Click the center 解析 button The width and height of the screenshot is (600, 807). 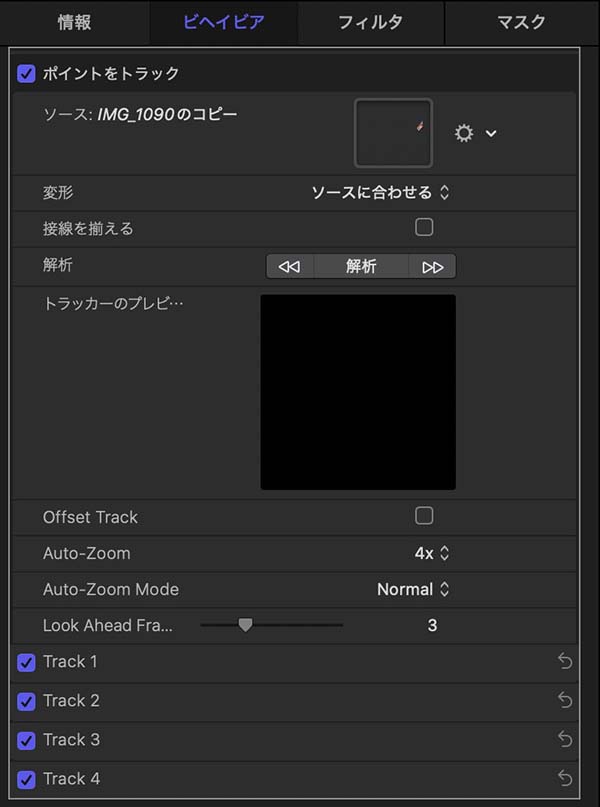click(361, 267)
